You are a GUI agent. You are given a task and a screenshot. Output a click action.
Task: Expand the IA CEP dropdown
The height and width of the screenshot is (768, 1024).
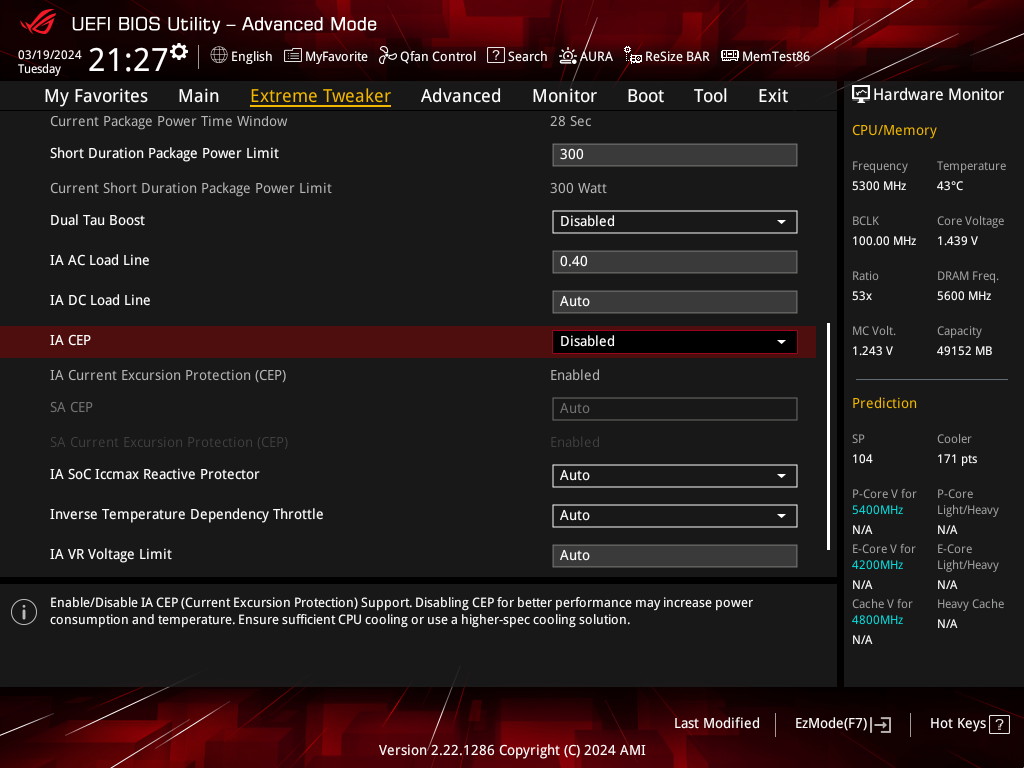coord(674,341)
